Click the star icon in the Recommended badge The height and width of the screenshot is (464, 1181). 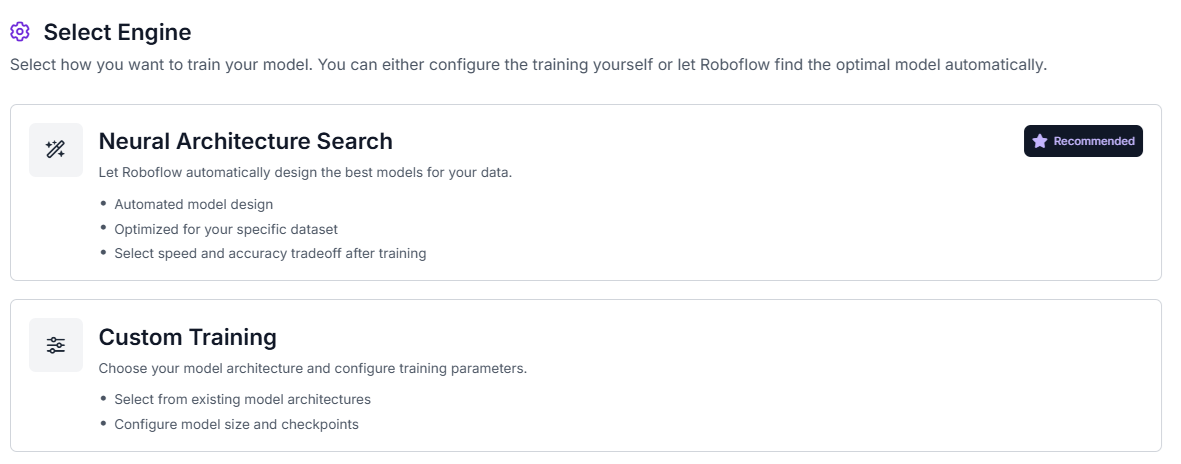click(1040, 141)
